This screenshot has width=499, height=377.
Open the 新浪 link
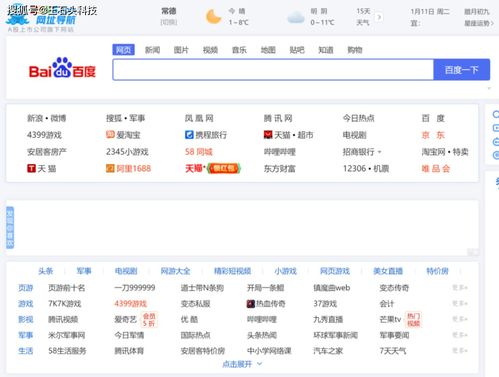click(35, 118)
